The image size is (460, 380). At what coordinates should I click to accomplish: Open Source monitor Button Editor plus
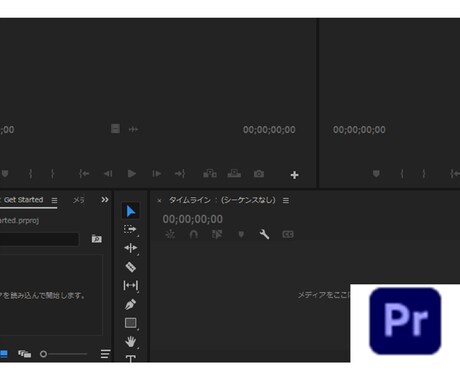[294, 175]
